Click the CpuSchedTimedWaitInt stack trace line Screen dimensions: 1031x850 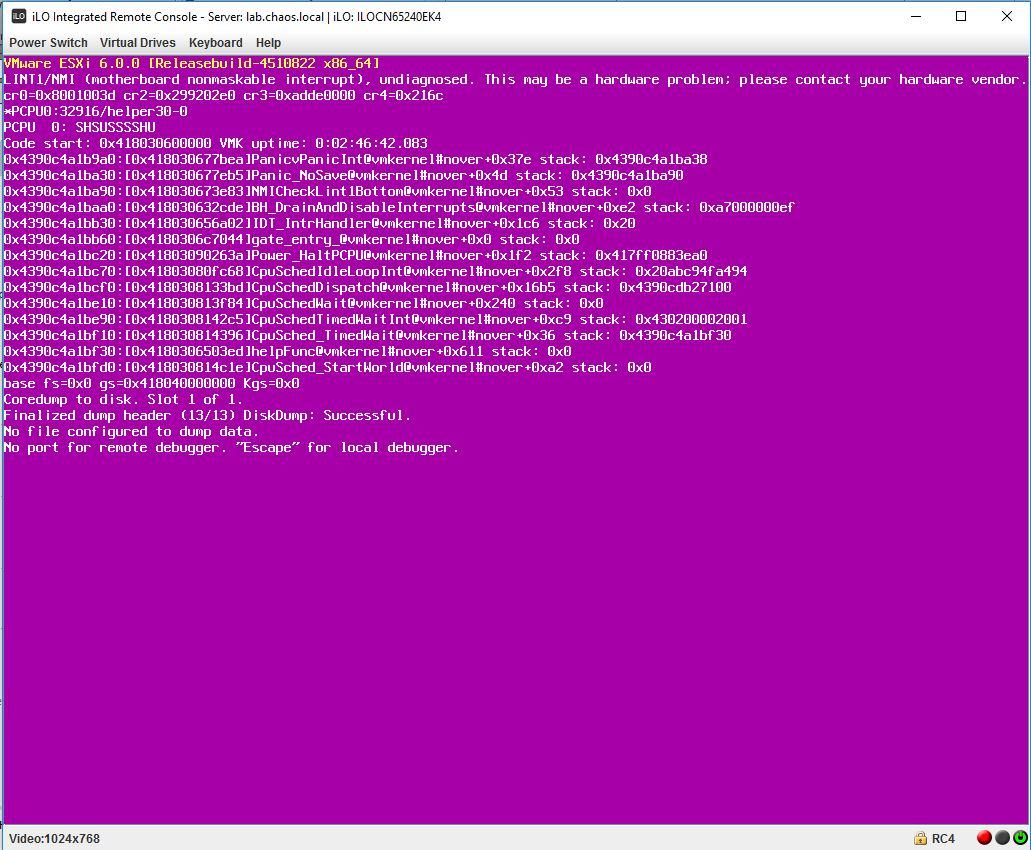(x=375, y=319)
